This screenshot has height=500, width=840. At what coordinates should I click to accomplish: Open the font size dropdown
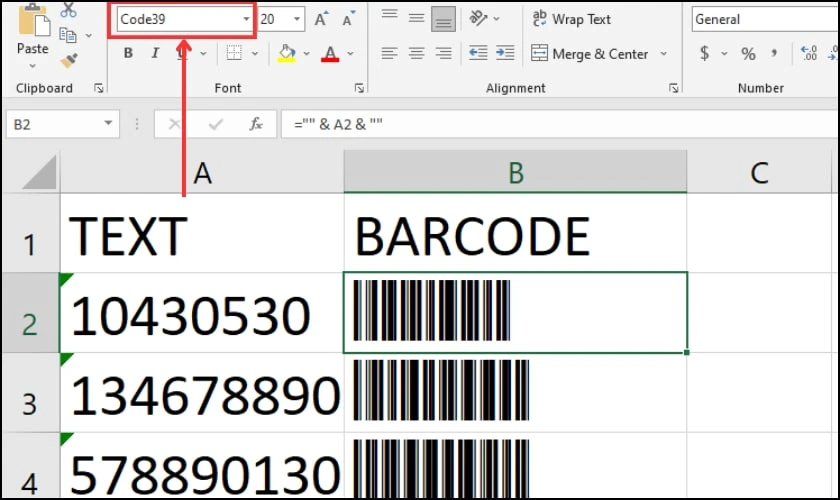coord(297,19)
